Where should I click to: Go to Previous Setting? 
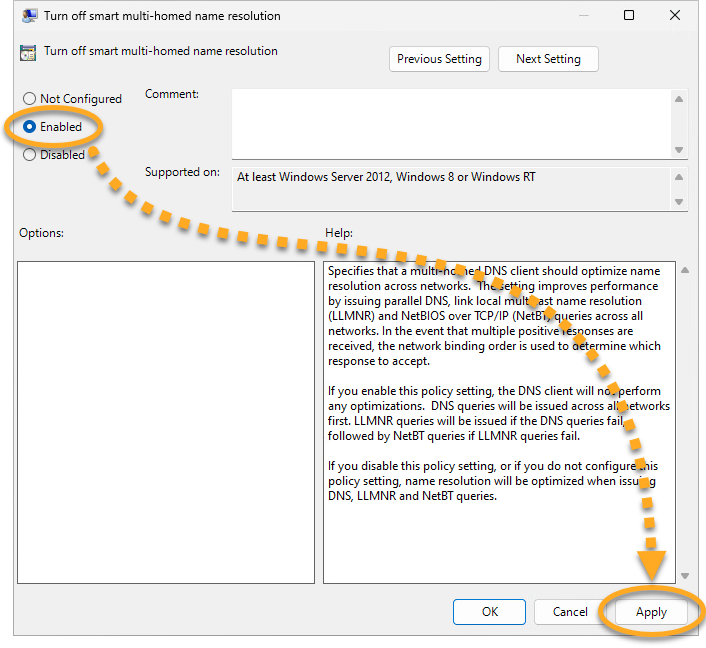440,59
